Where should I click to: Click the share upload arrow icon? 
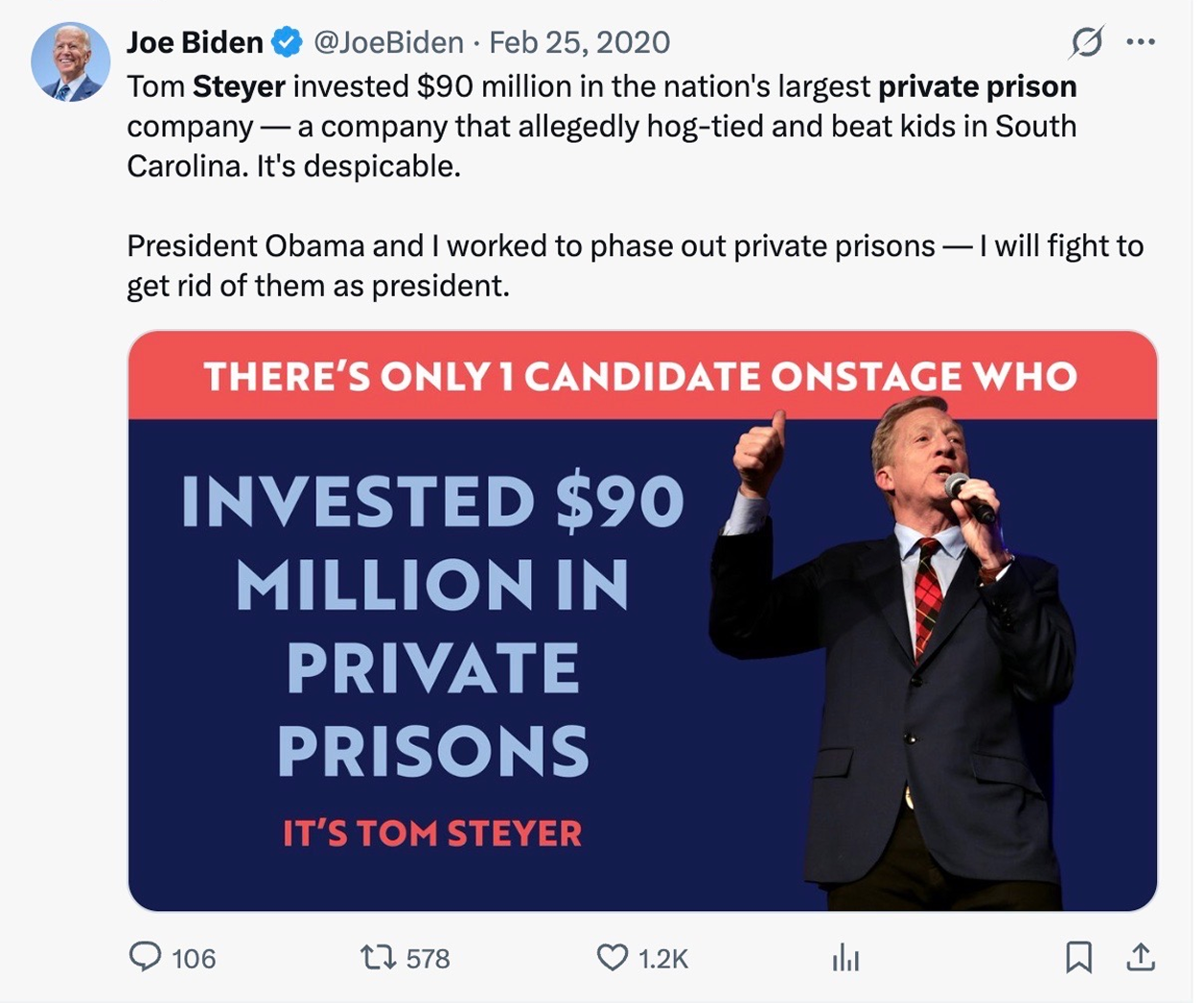coord(1140,957)
